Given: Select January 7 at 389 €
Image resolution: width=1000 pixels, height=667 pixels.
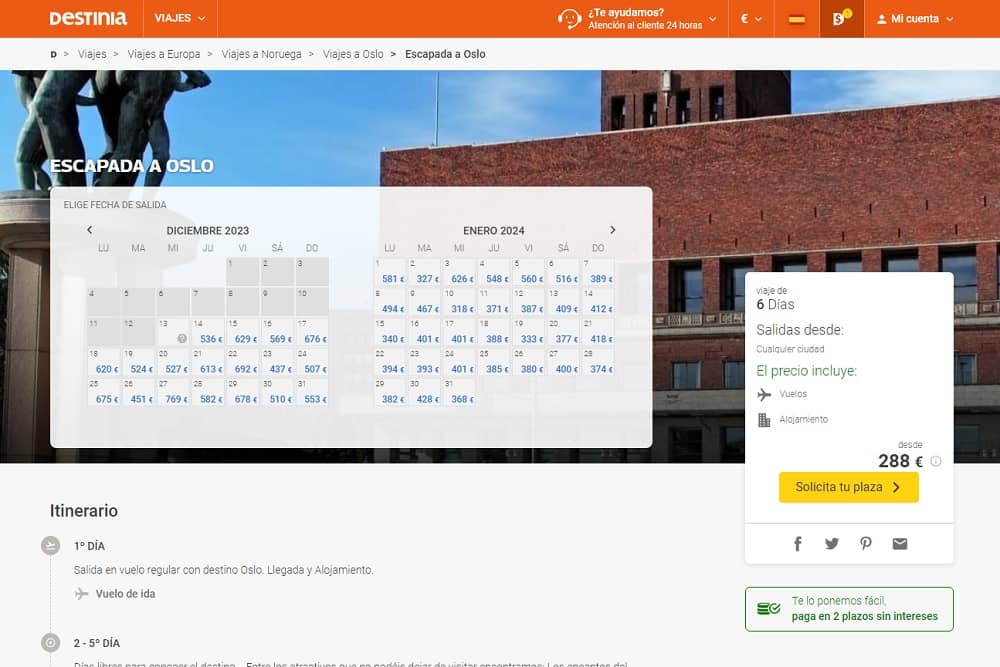Looking at the screenshot, I should click(x=598, y=272).
